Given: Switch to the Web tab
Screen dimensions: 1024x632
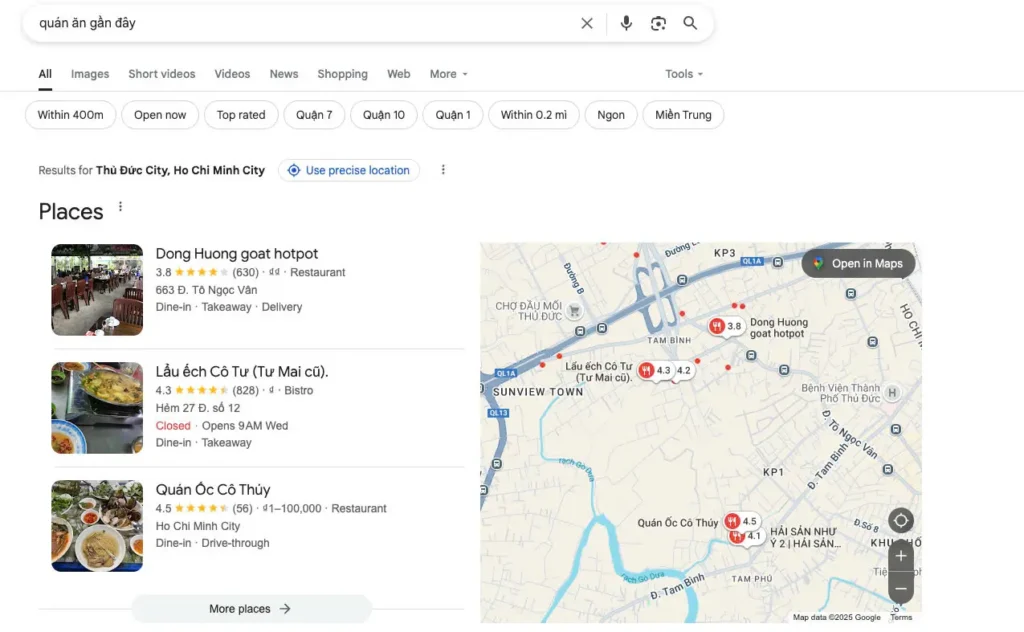Looking at the screenshot, I should 398,74.
